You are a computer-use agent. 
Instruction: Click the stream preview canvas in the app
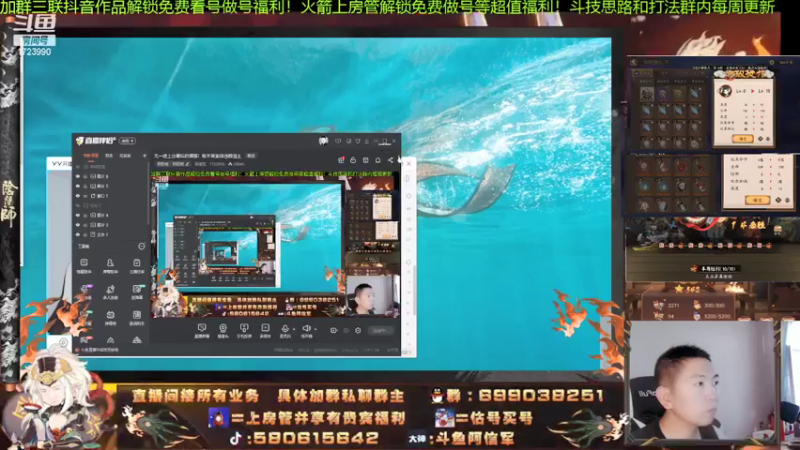(x=274, y=243)
